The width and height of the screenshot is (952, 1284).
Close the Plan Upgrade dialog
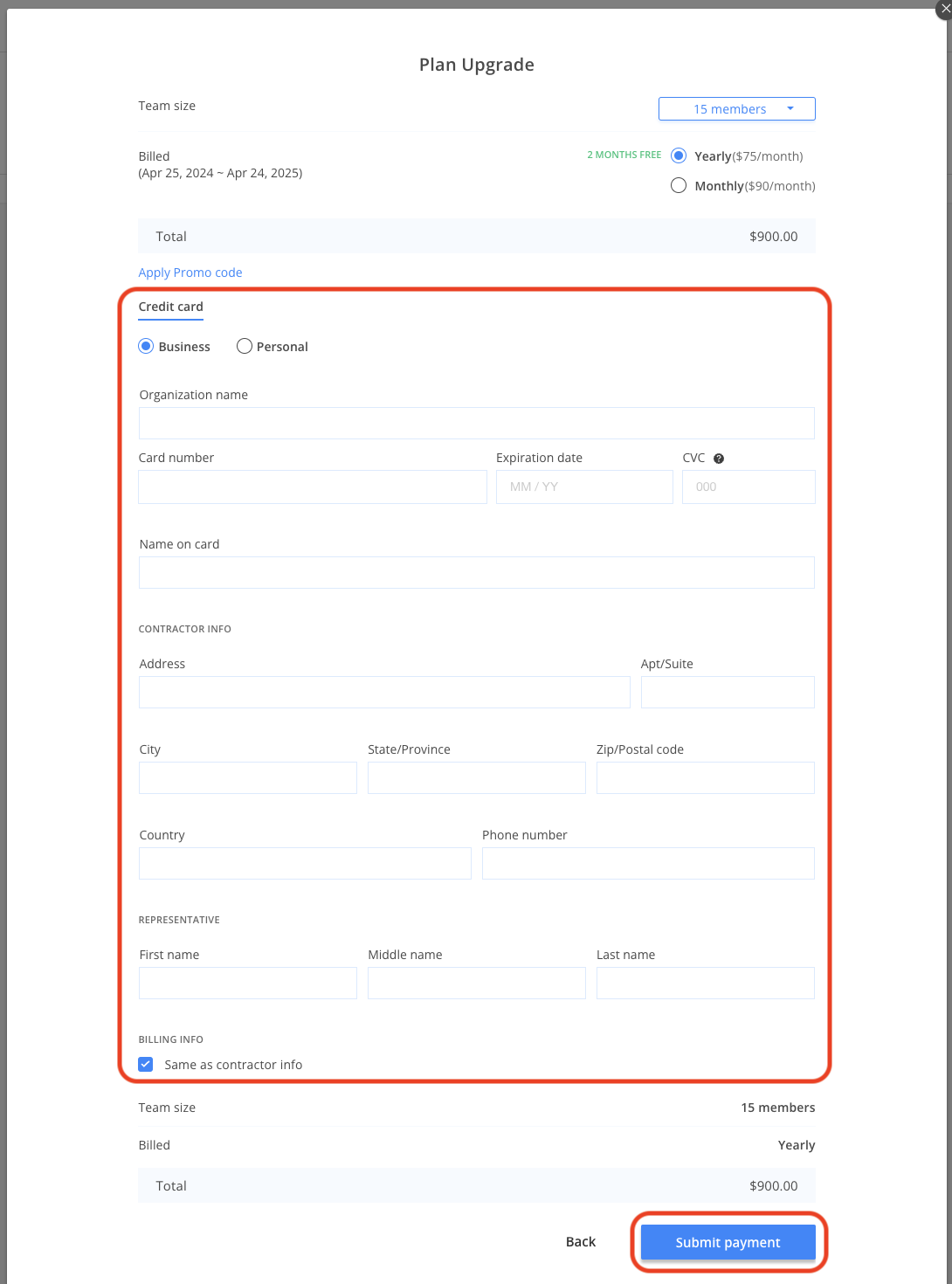942,10
